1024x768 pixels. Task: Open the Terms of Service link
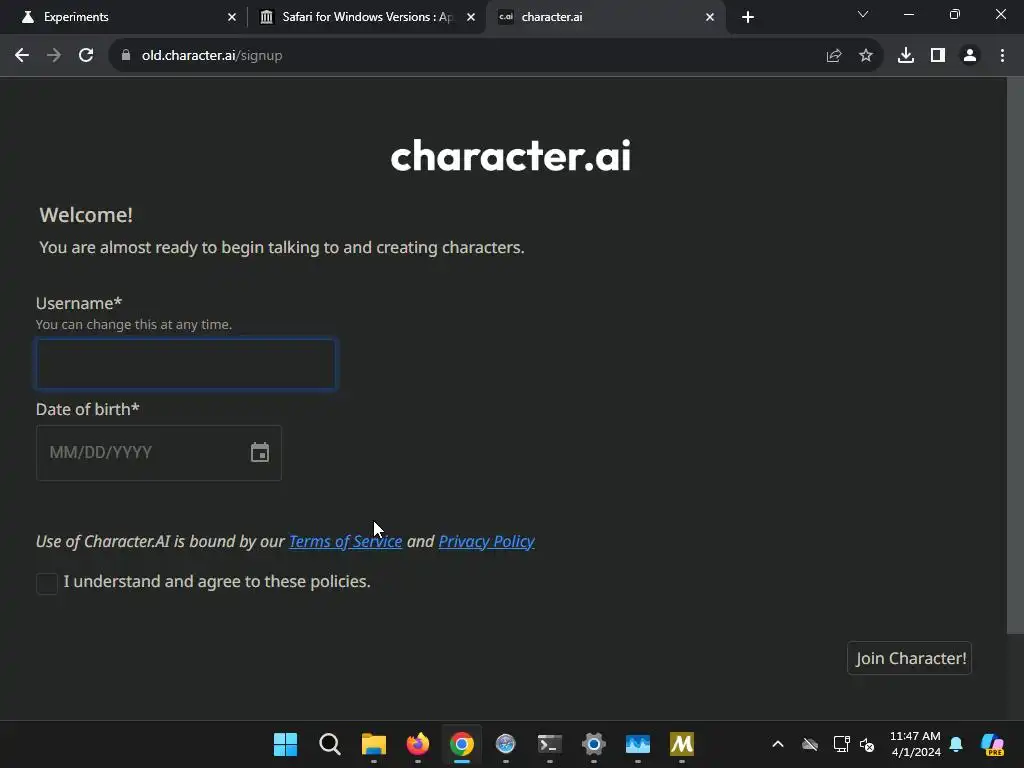point(345,541)
